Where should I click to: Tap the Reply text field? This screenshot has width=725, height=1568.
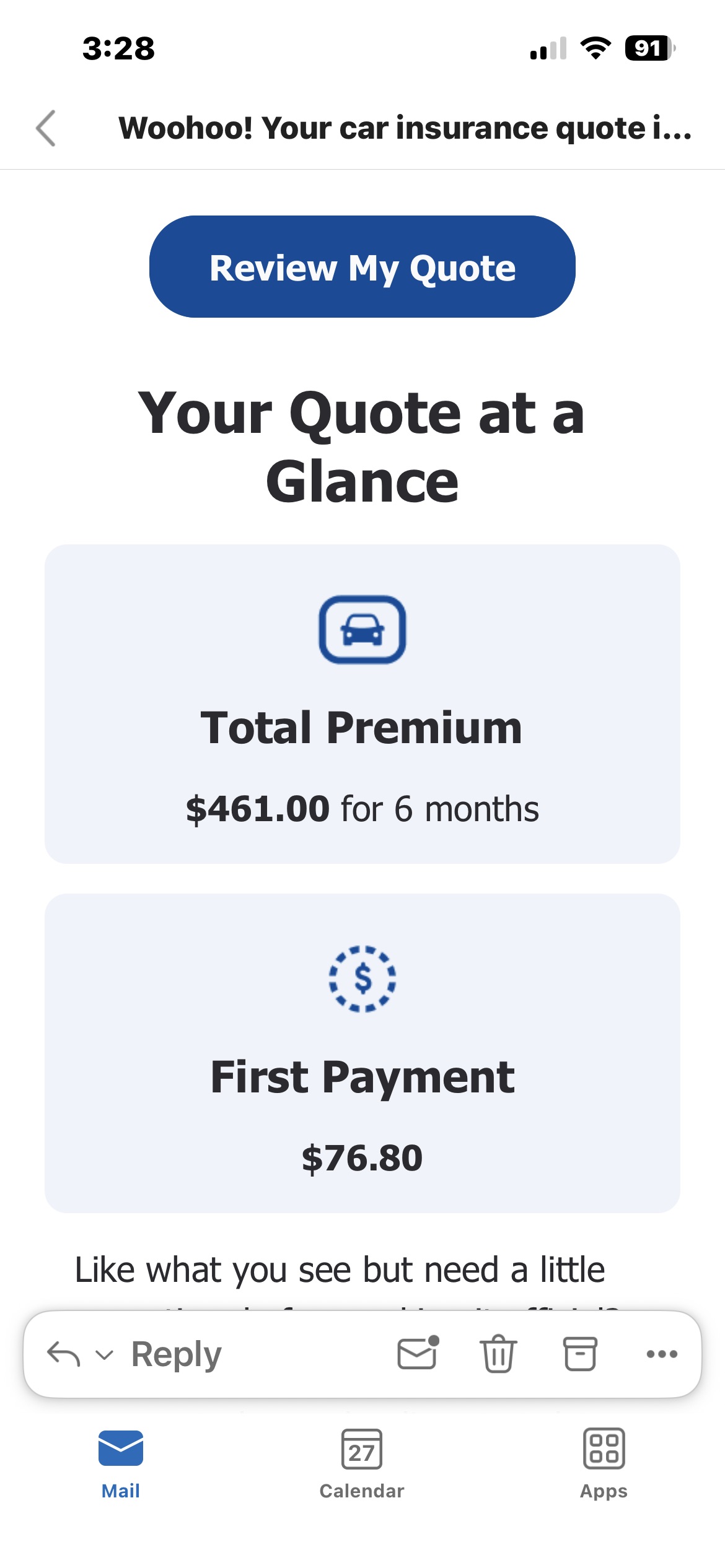(177, 1354)
